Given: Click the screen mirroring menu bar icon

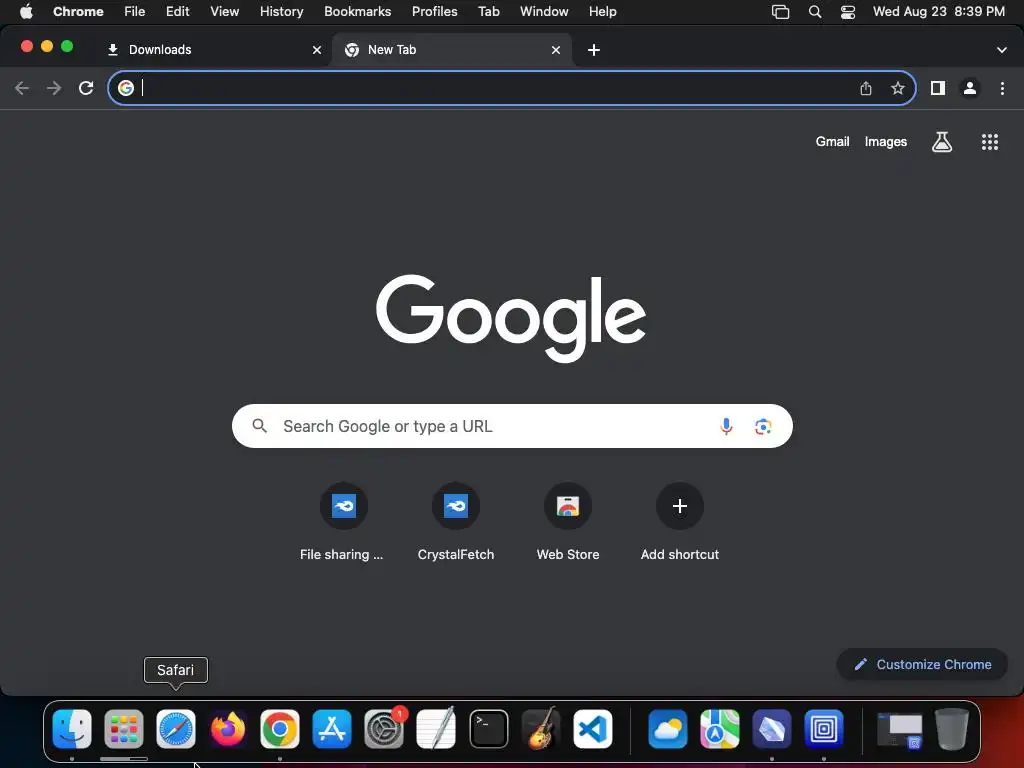Looking at the screenshot, I should coord(780,11).
